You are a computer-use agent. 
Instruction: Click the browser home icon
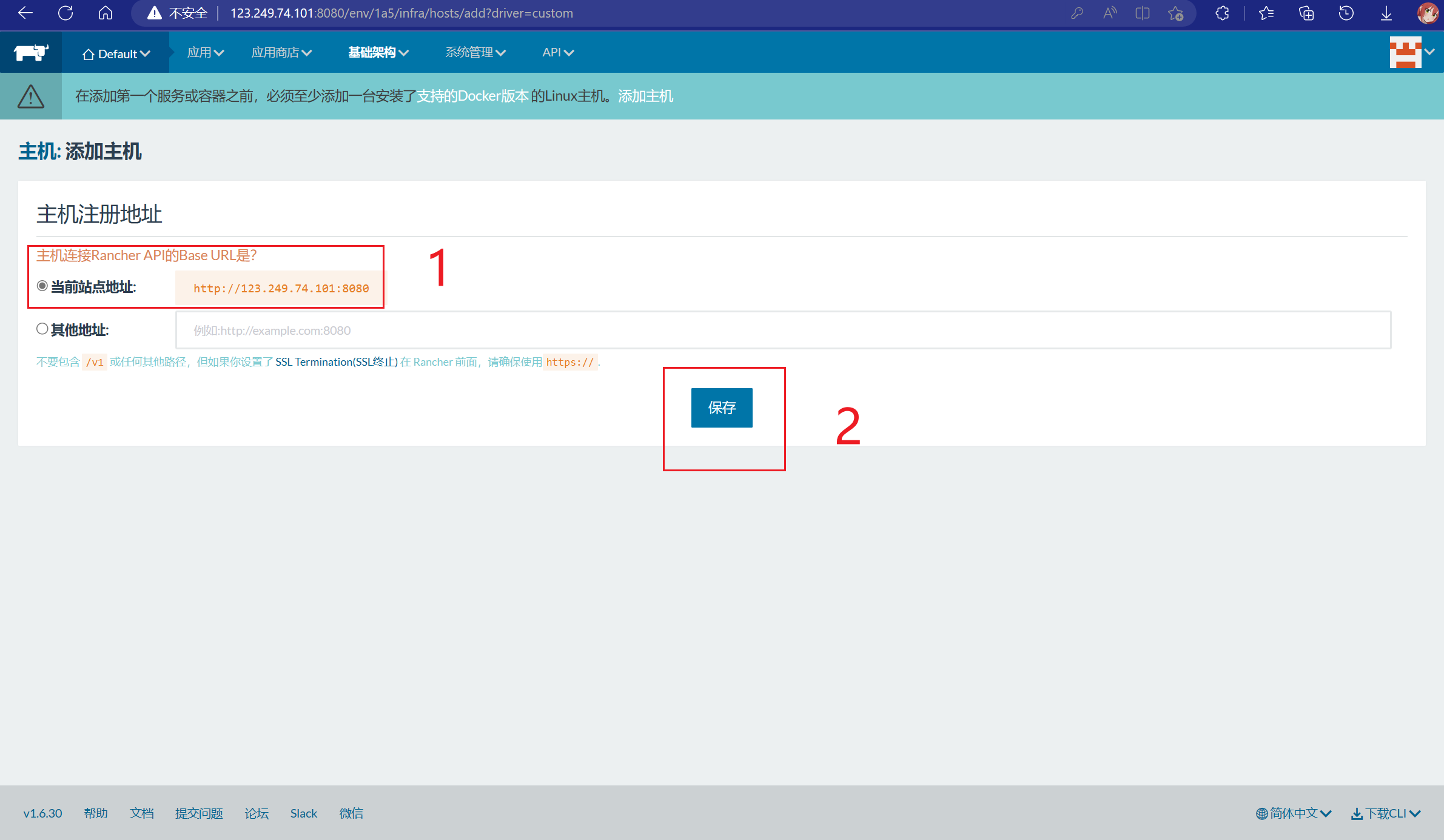pos(106,13)
